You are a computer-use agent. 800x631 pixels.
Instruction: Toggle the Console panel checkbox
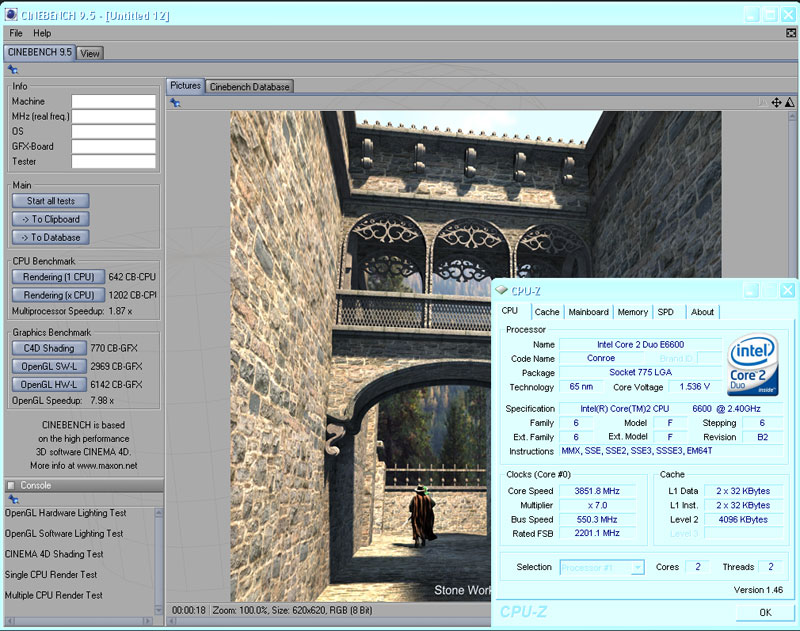coord(11,485)
